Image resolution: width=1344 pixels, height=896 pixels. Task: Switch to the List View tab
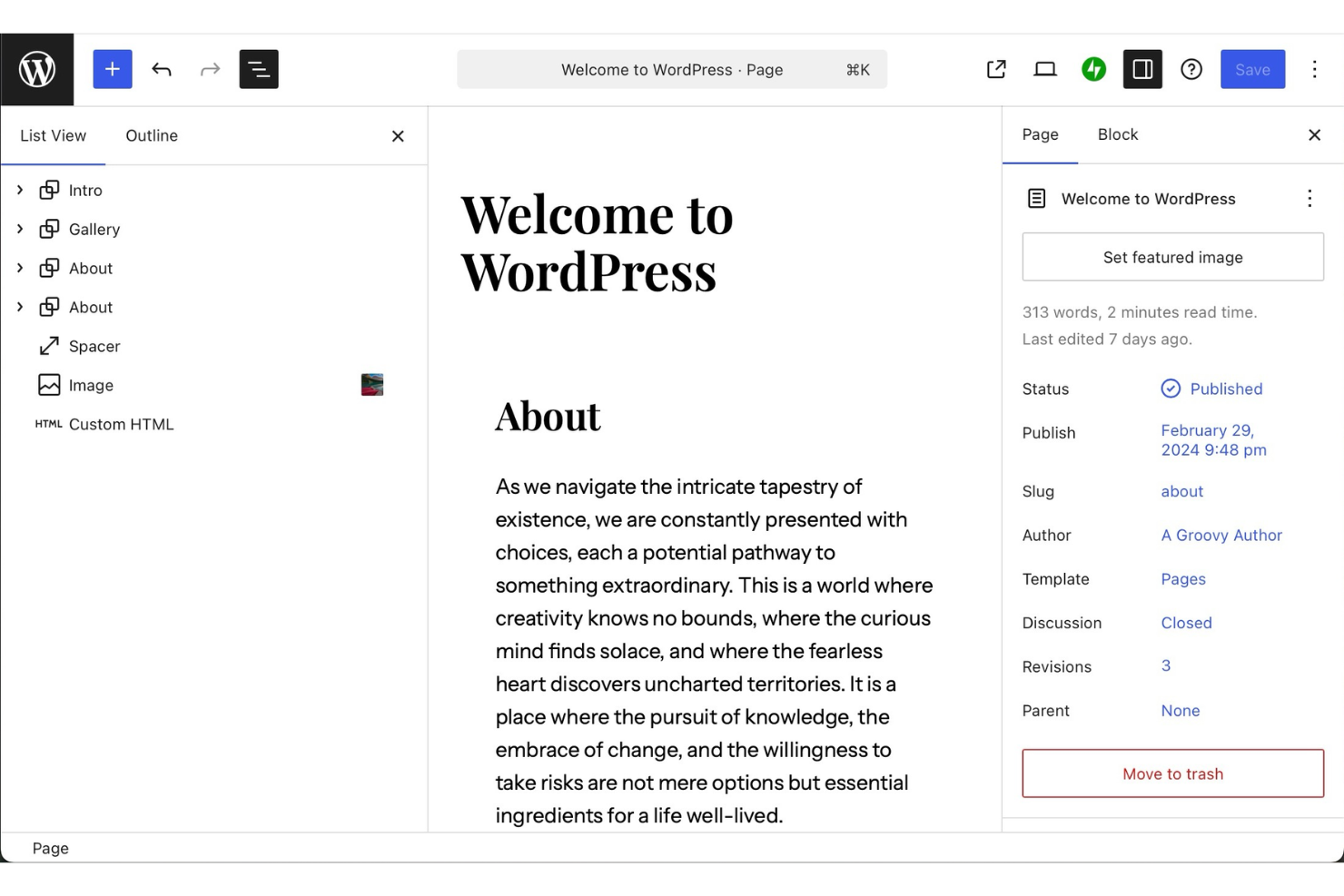pyautogui.click(x=54, y=135)
